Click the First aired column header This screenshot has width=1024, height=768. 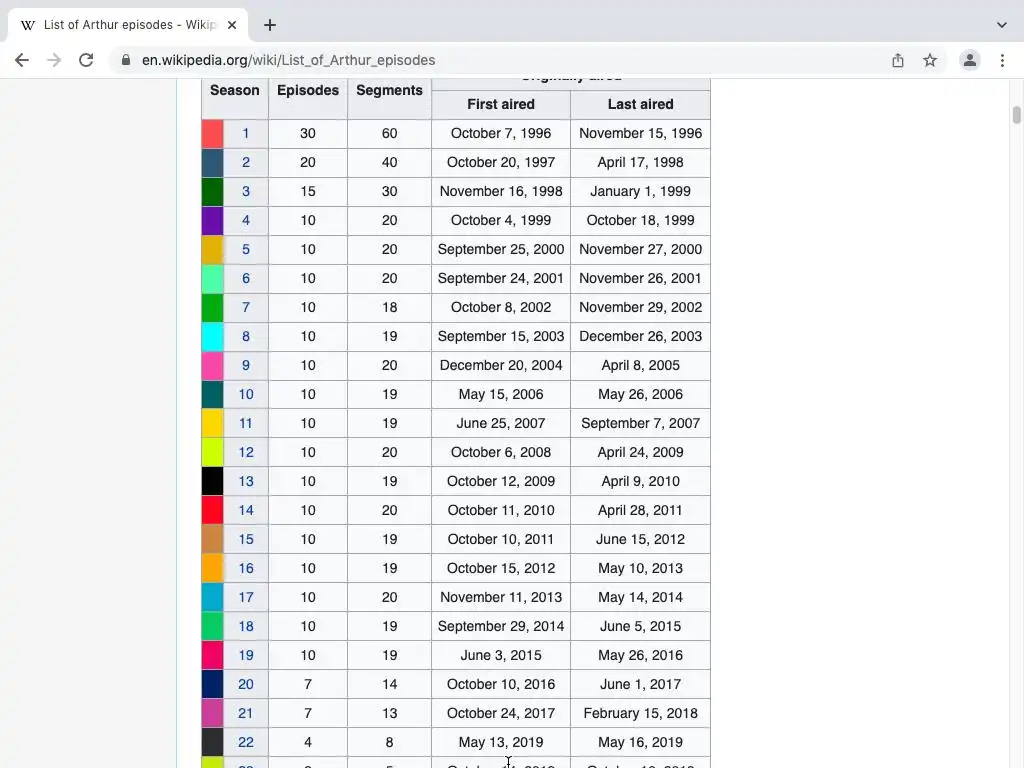pyautogui.click(x=501, y=104)
